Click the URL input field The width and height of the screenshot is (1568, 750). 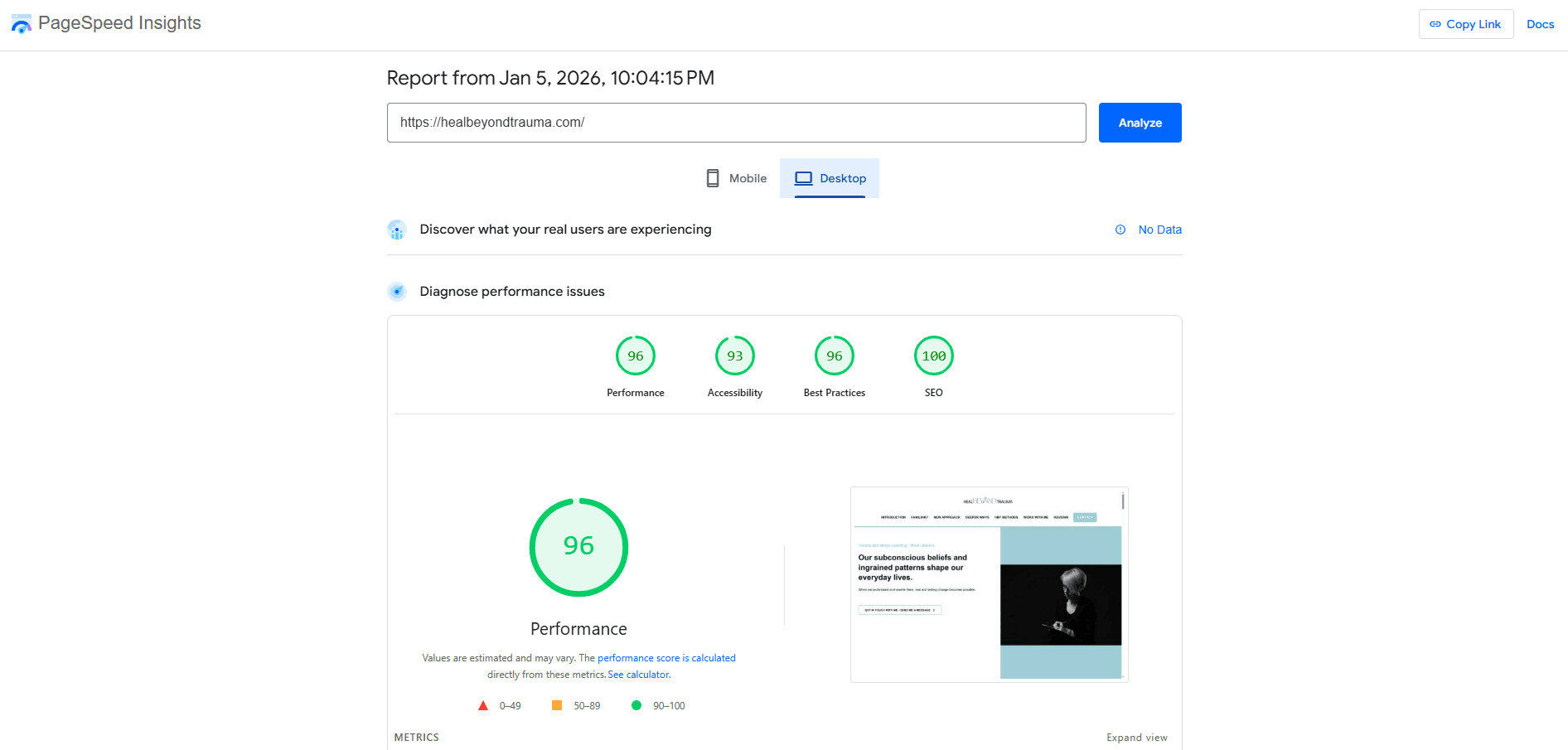[x=736, y=123]
